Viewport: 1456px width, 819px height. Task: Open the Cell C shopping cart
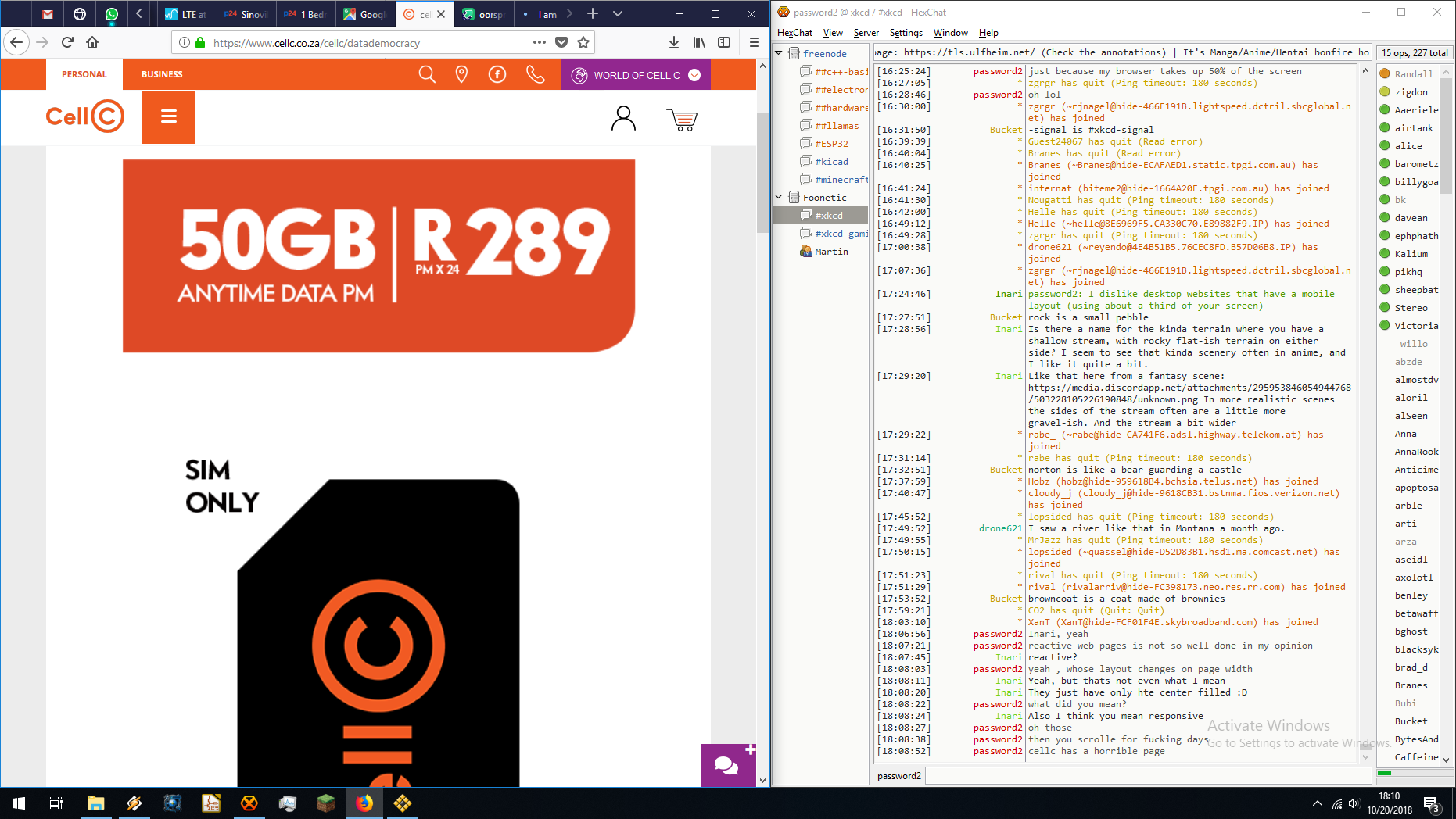682,119
